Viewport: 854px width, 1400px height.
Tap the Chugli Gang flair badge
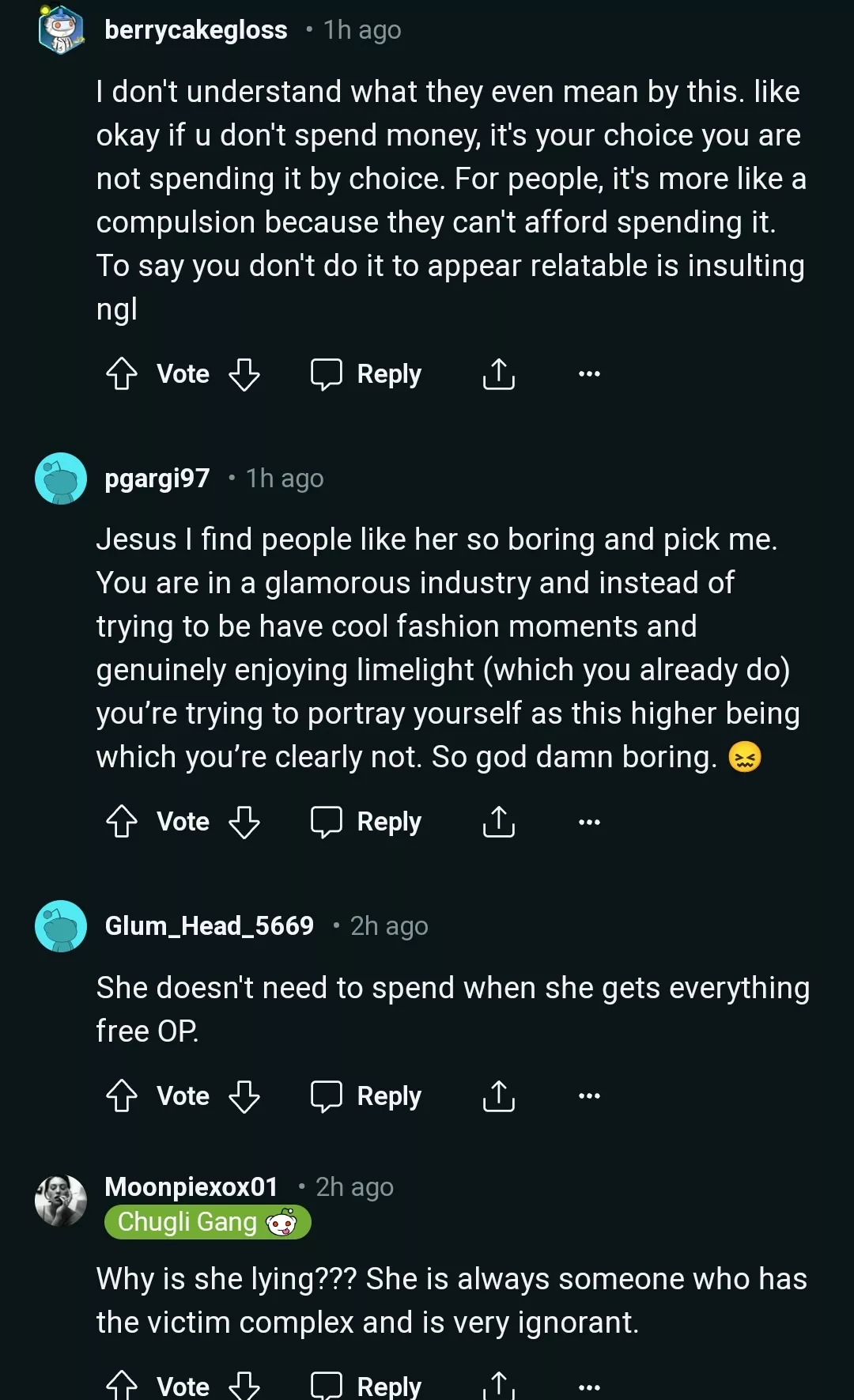pos(207,1223)
